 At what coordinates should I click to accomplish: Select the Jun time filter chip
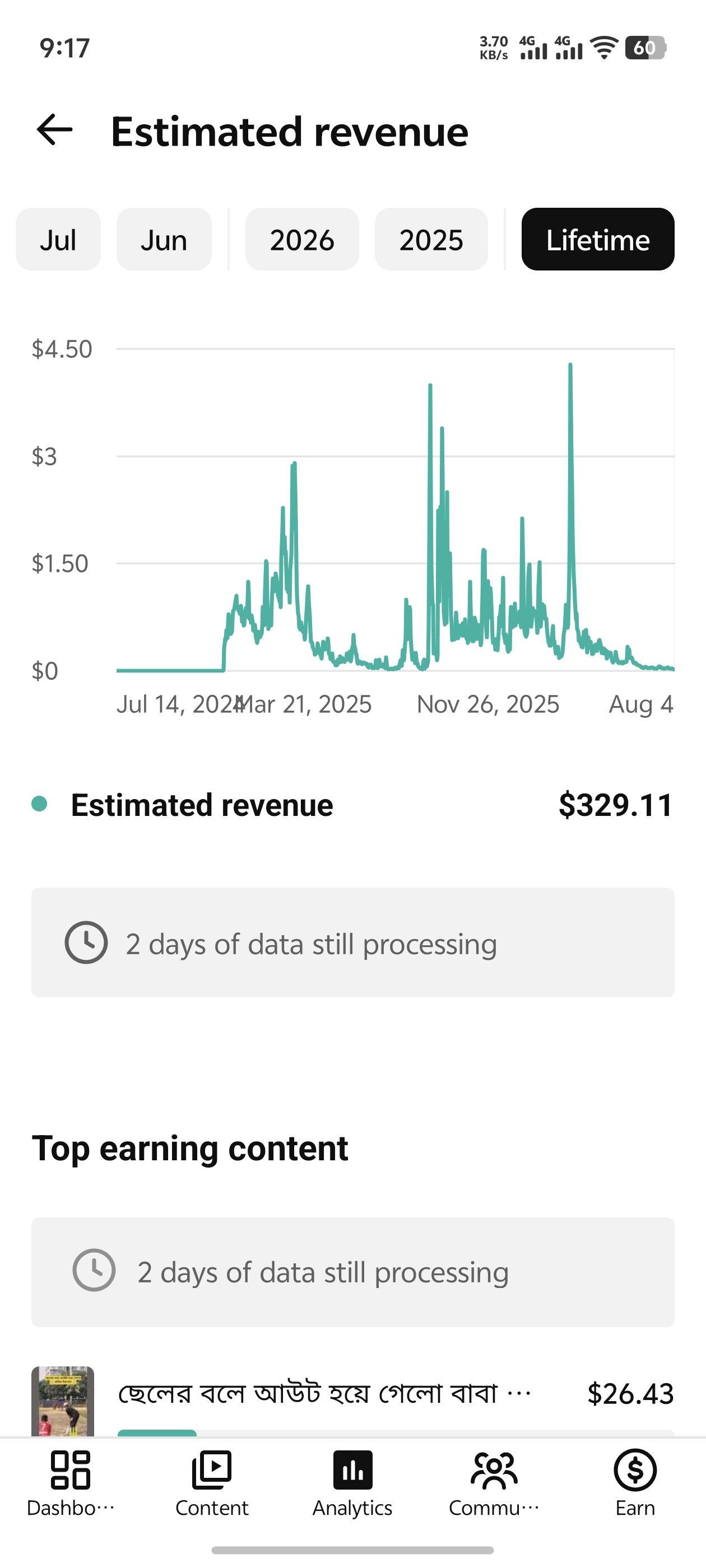[164, 239]
